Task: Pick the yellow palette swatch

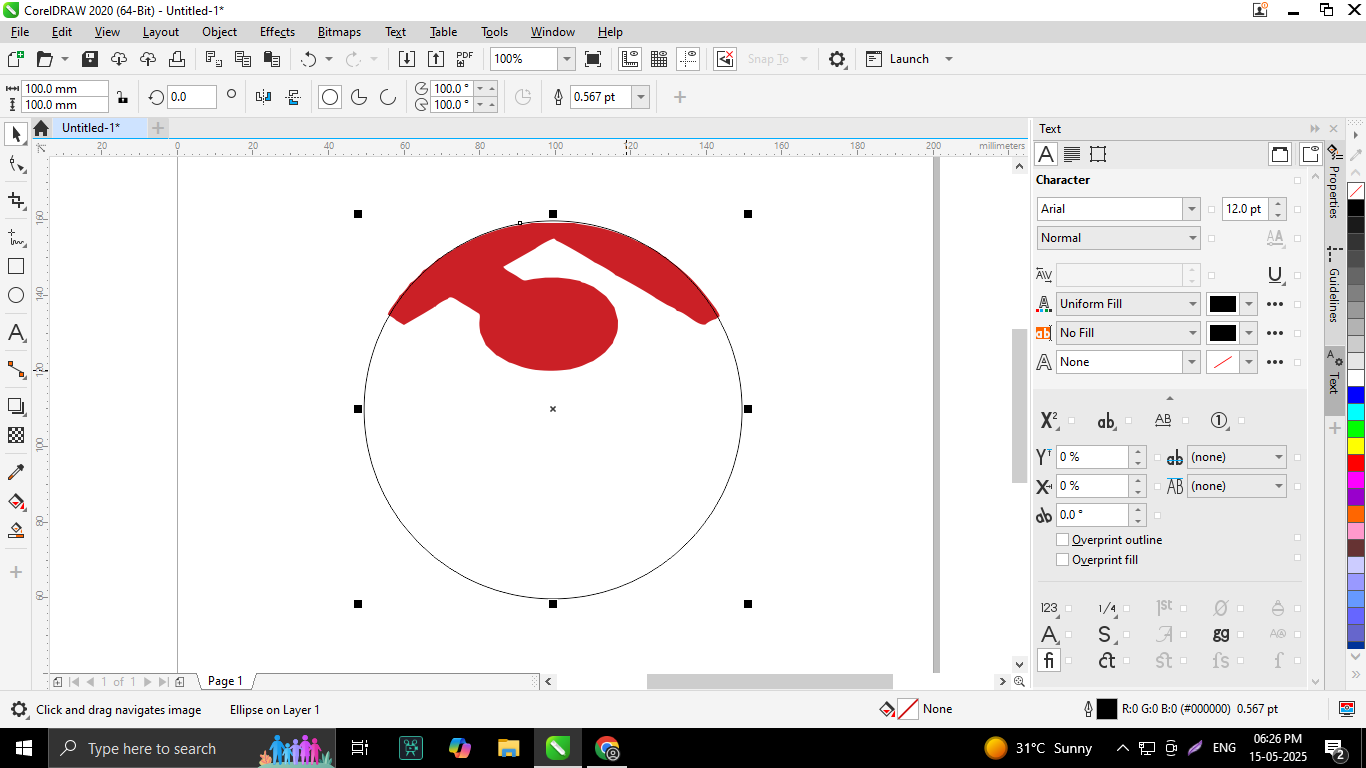Action: point(1356,446)
